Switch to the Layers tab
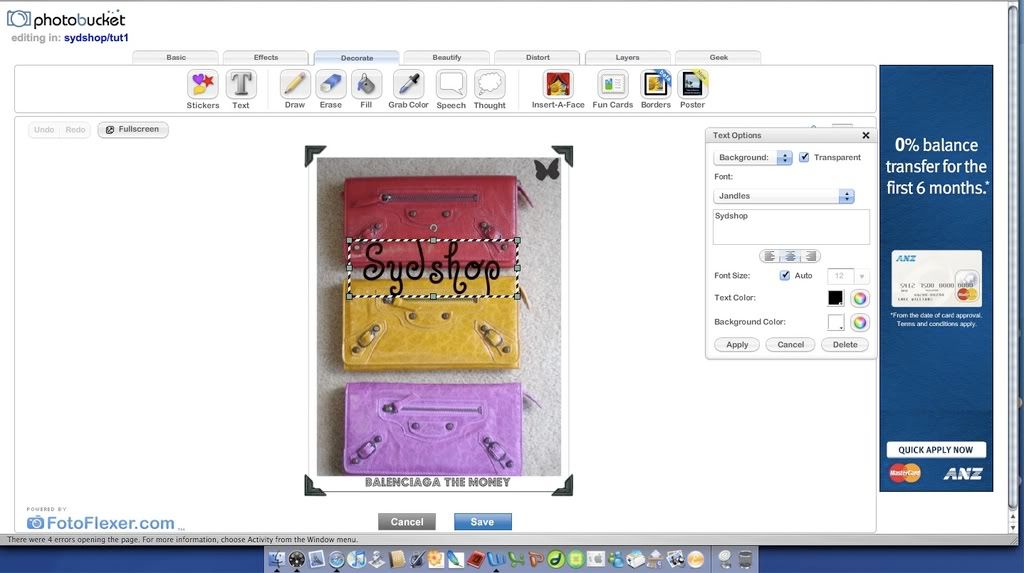This screenshot has width=1024, height=573. [628, 57]
